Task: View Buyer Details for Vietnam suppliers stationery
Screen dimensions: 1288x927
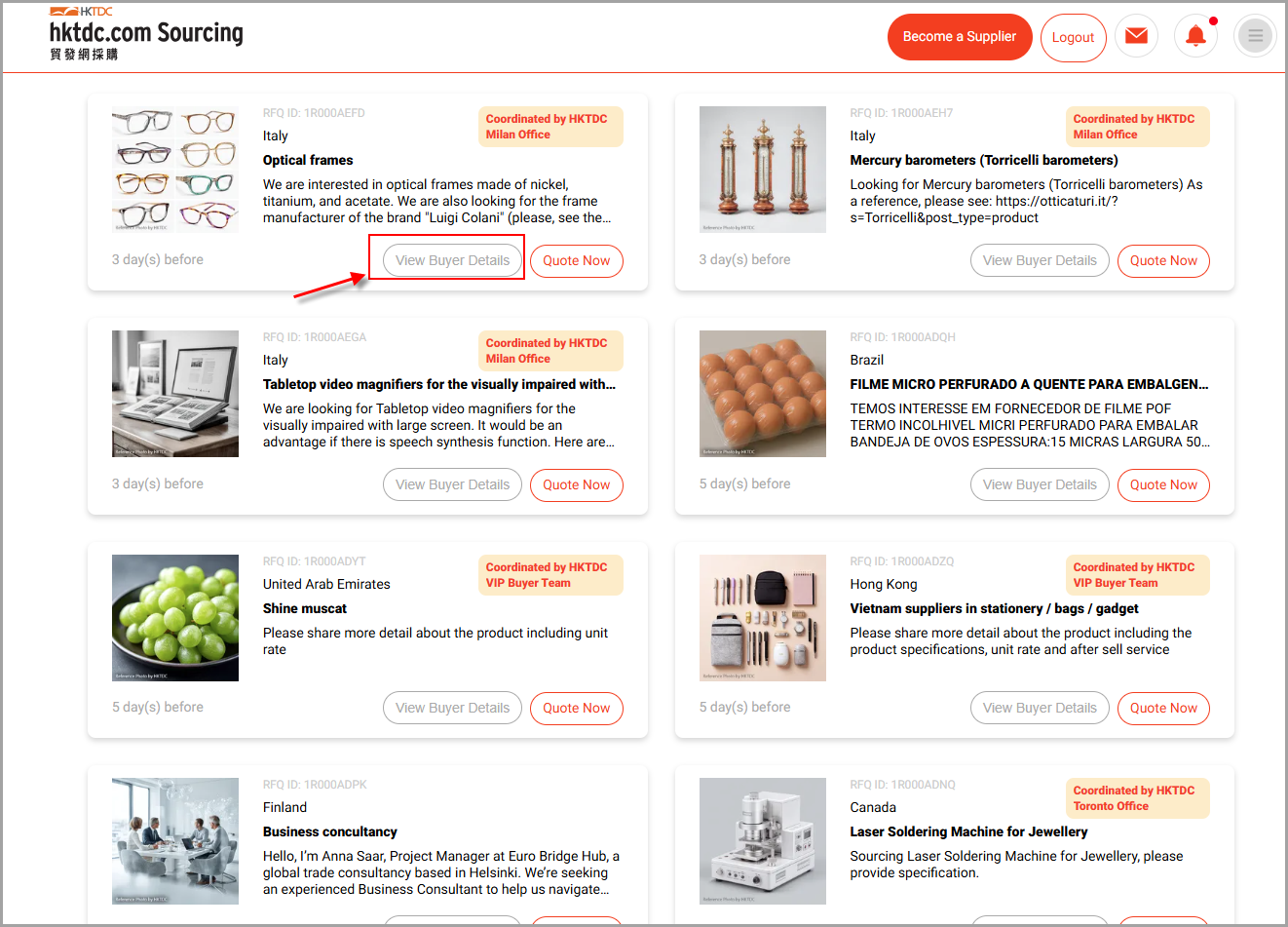Action: [1040, 708]
